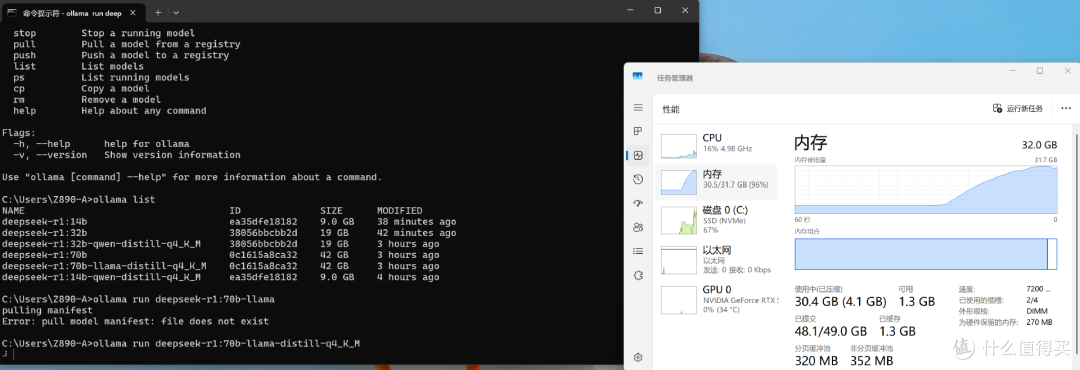Select the Memory 30.5/31.7 GB entry
Image resolution: width=1080 pixels, height=370 pixels.
pos(717,182)
